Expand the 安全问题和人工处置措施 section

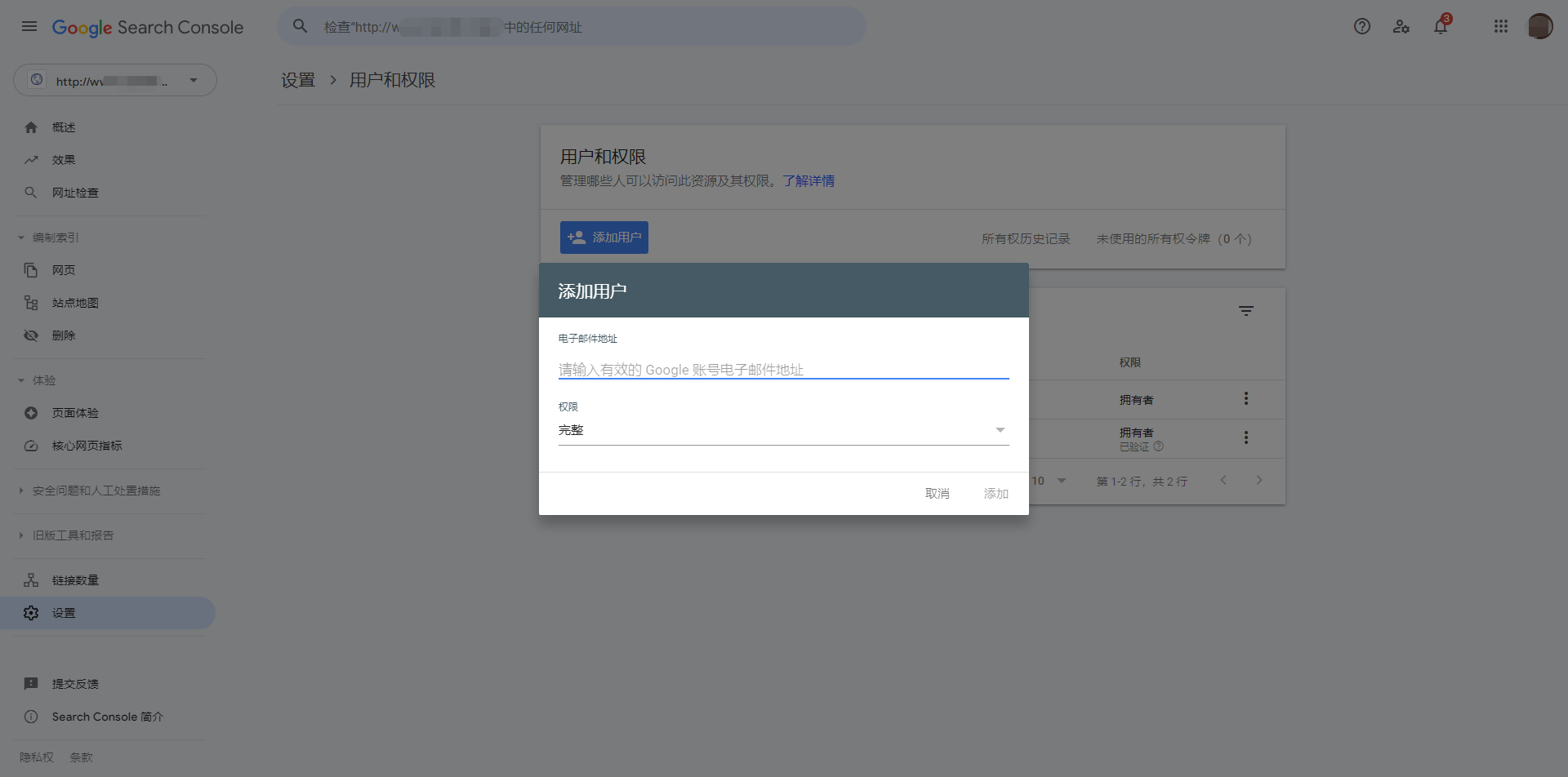(x=96, y=491)
